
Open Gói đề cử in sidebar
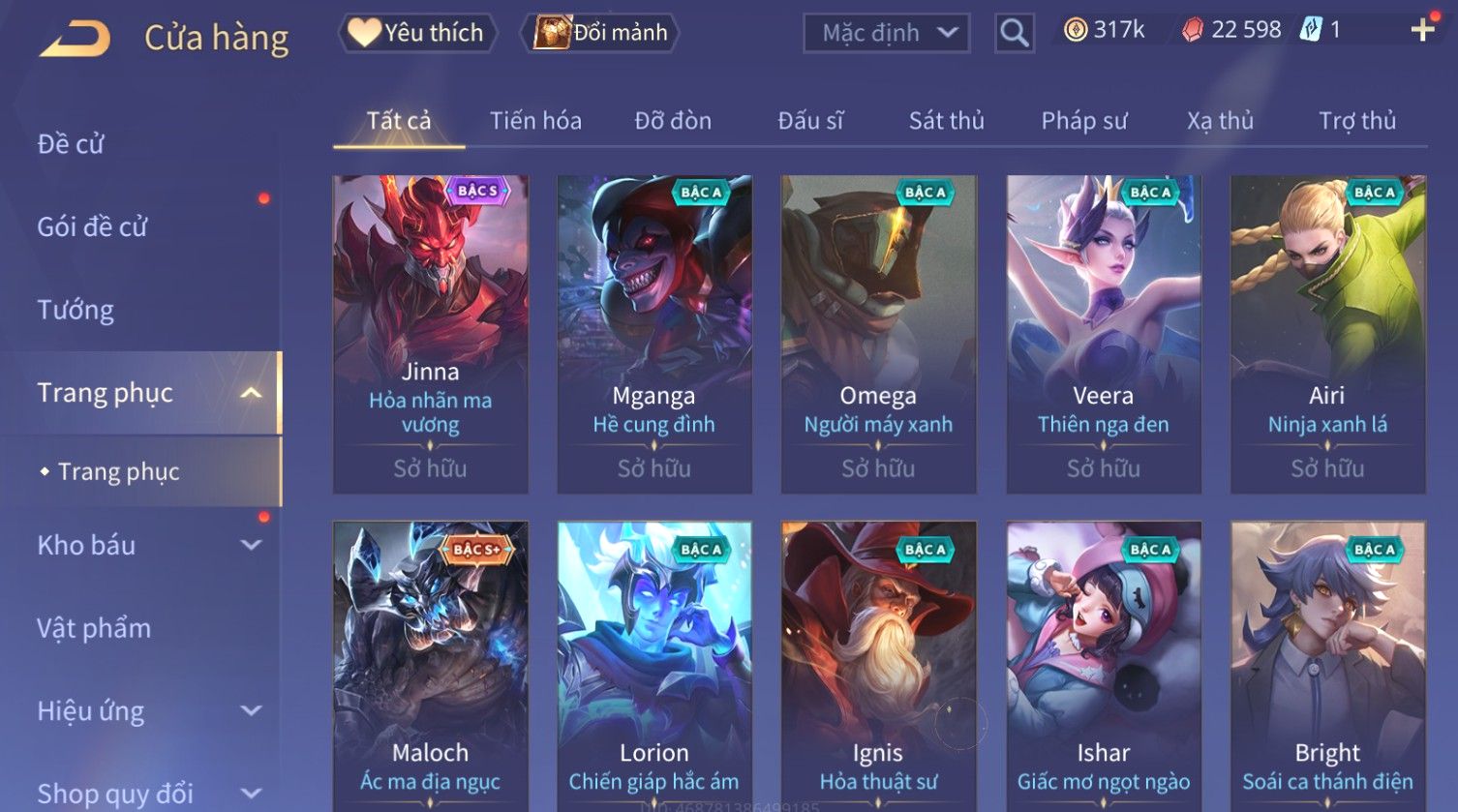tap(92, 227)
